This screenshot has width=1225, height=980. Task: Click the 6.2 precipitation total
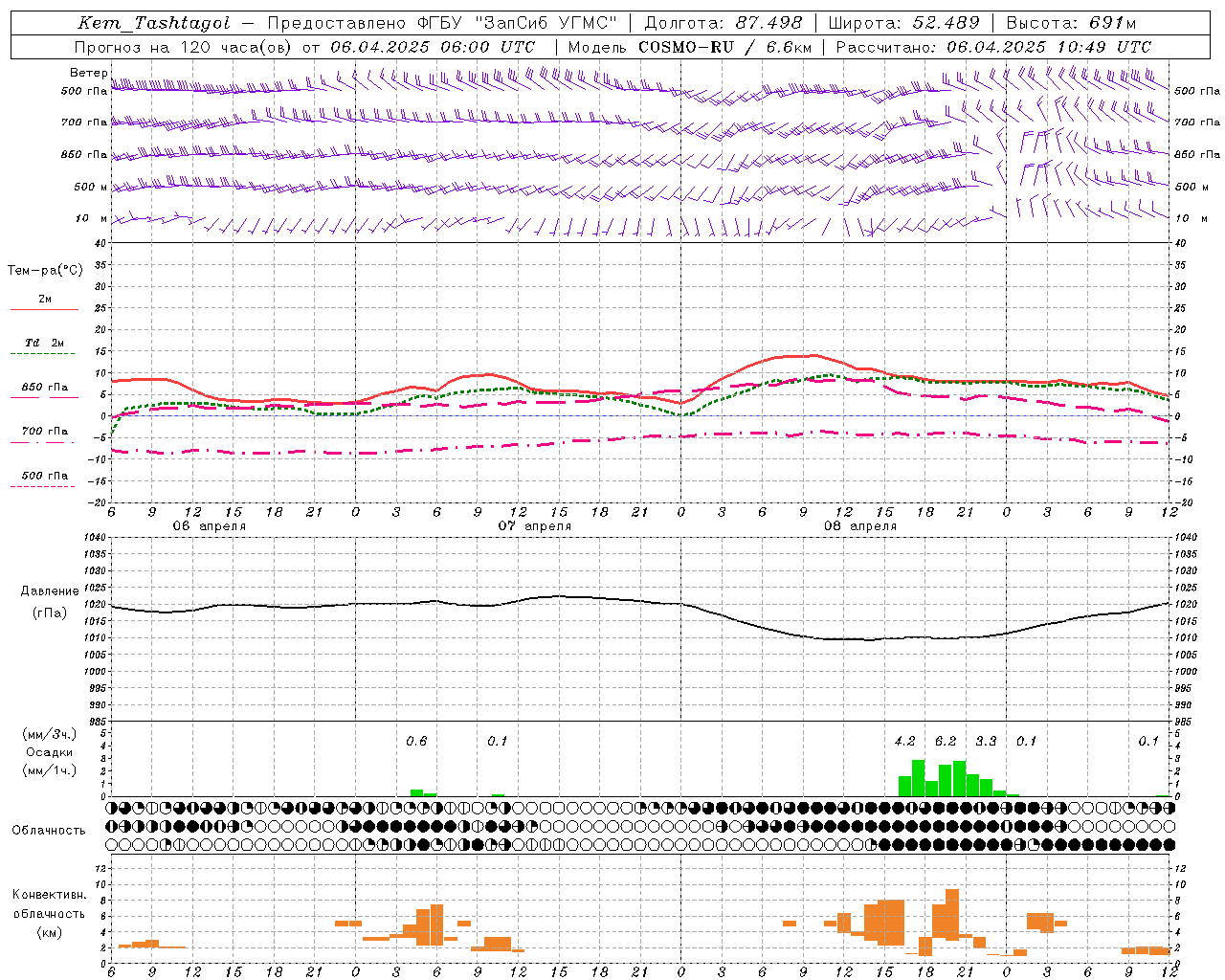coord(946,741)
